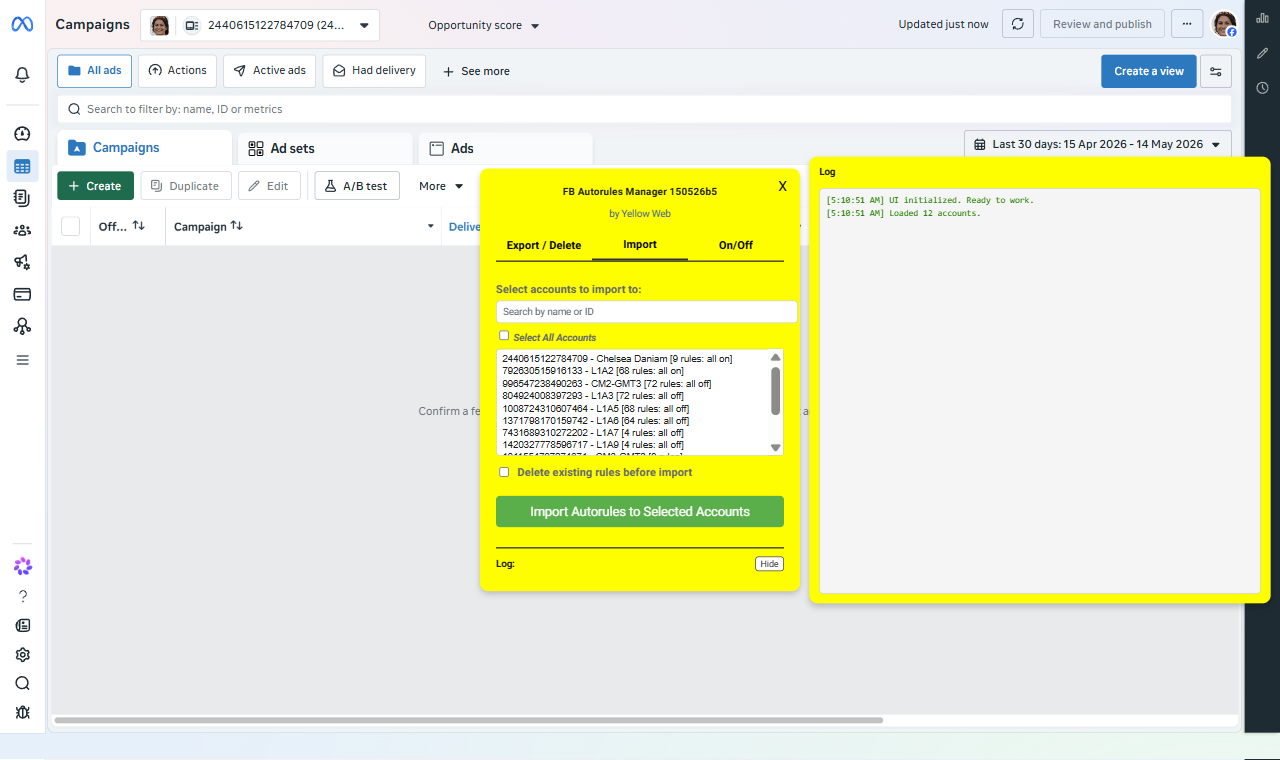1280x760 pixels.
Task: Click the Create a view button
Action: [x=1149, y=71]
